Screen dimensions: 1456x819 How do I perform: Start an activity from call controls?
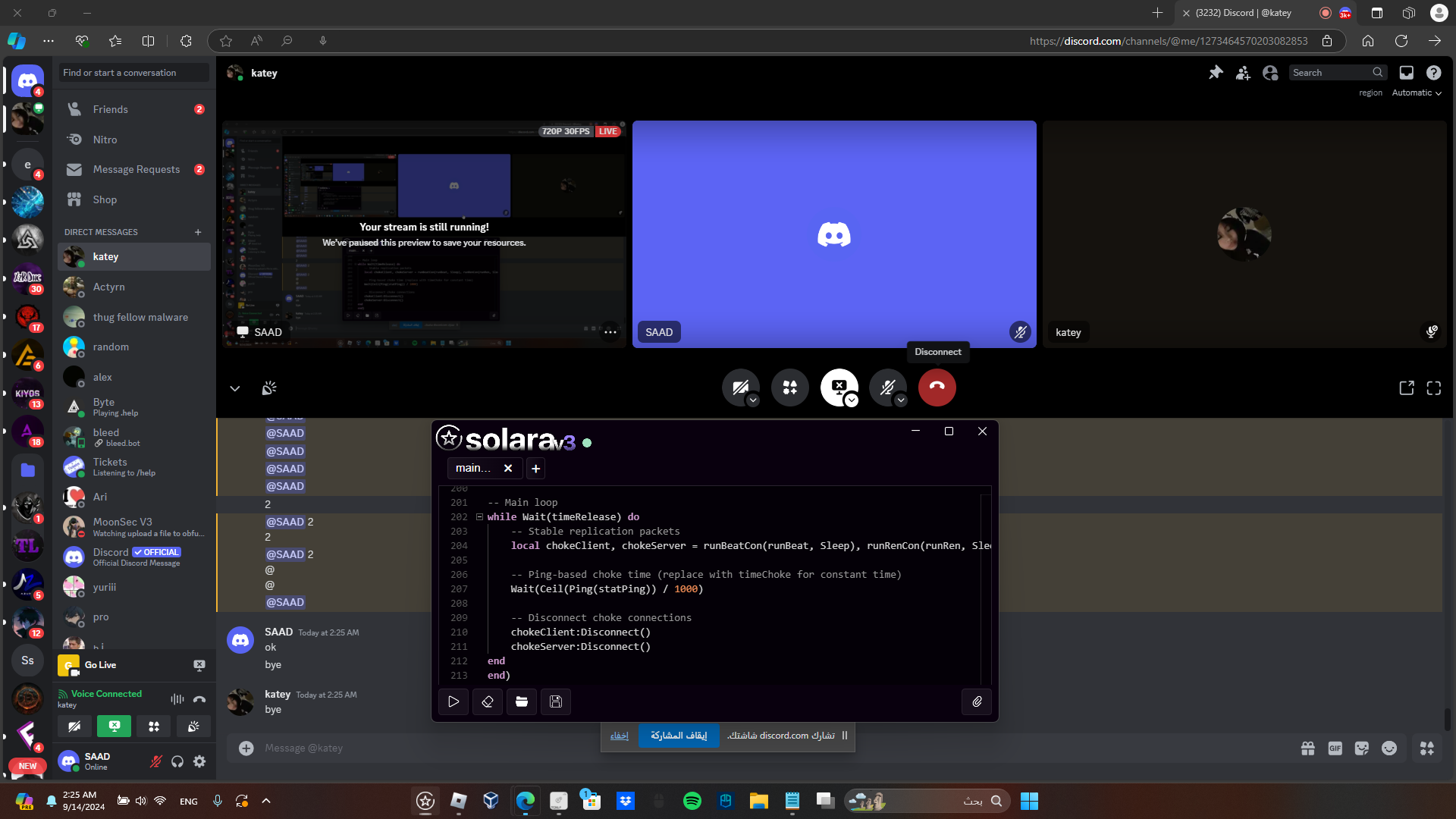pyautogui.click(x=790, y=388)
